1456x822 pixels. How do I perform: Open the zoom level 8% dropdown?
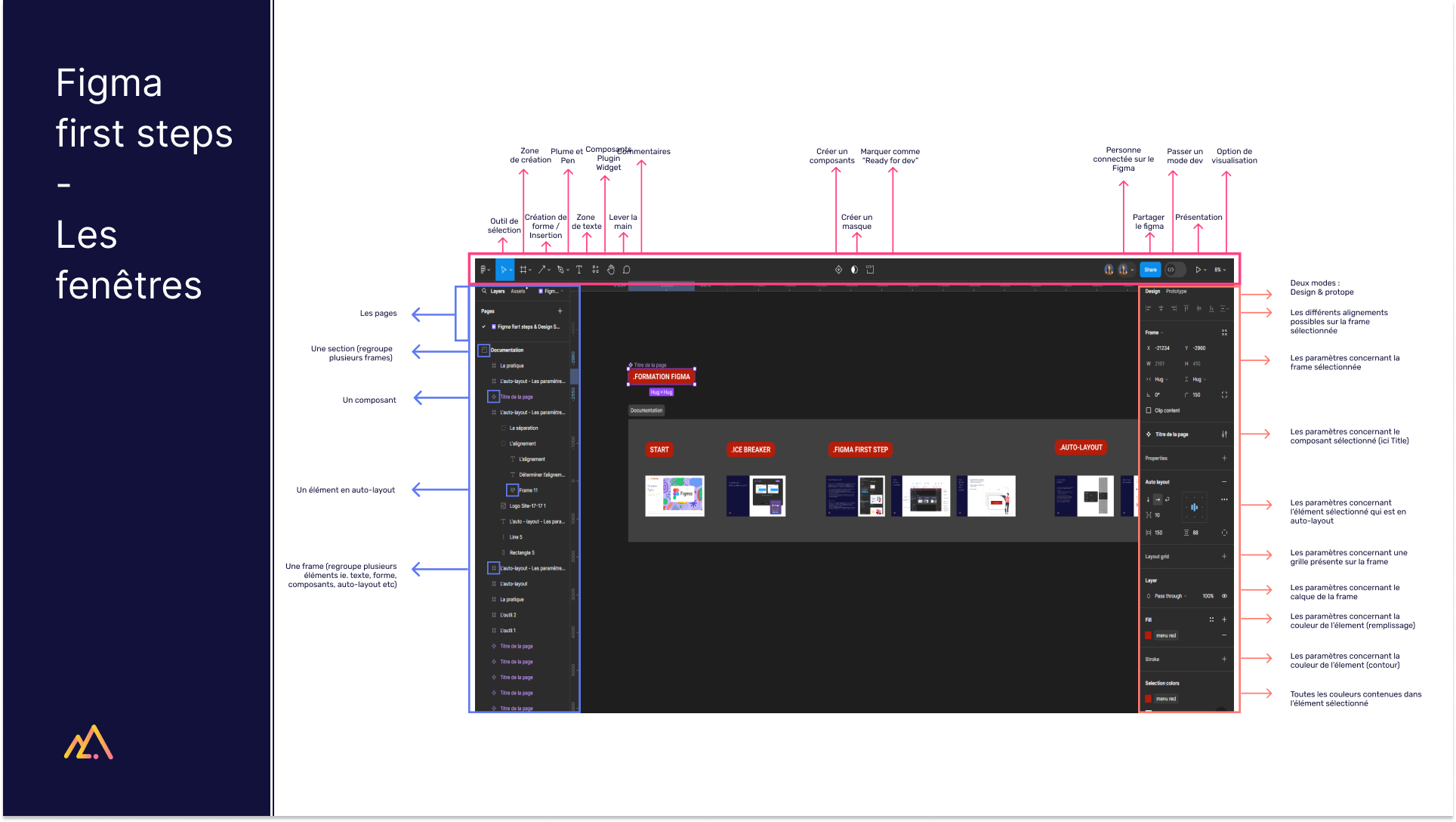(1220, 270)
